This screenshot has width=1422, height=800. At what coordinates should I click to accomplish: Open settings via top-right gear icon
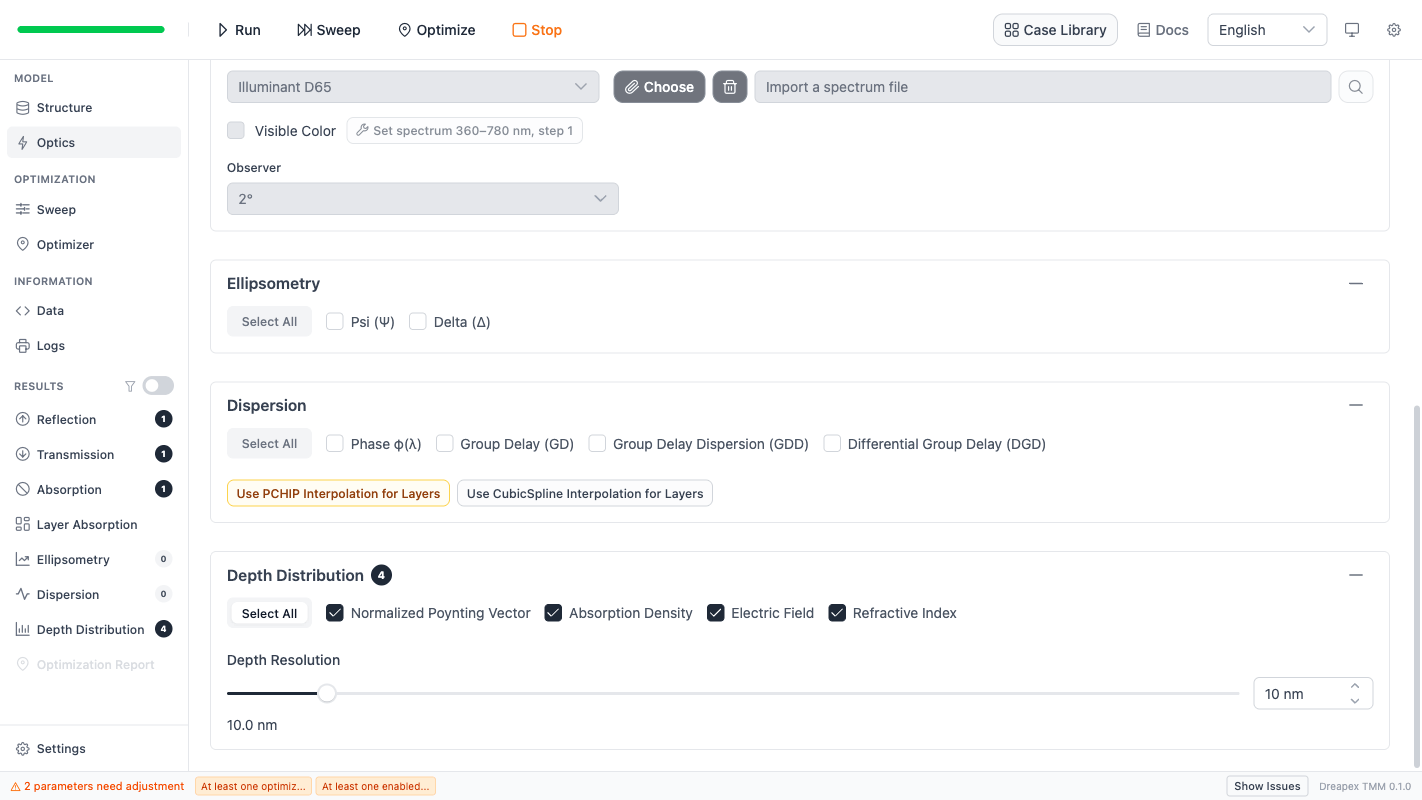pyautogui.click(x=1393, y=30)
